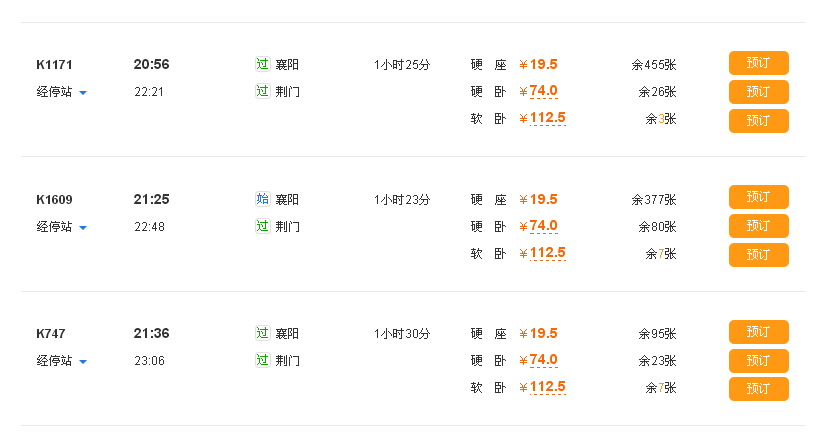Viewport: 819px width, 436px height.
Task: Click the green 过 icon beside 荆门 for K1609
Action: click(x=263, y=226)
